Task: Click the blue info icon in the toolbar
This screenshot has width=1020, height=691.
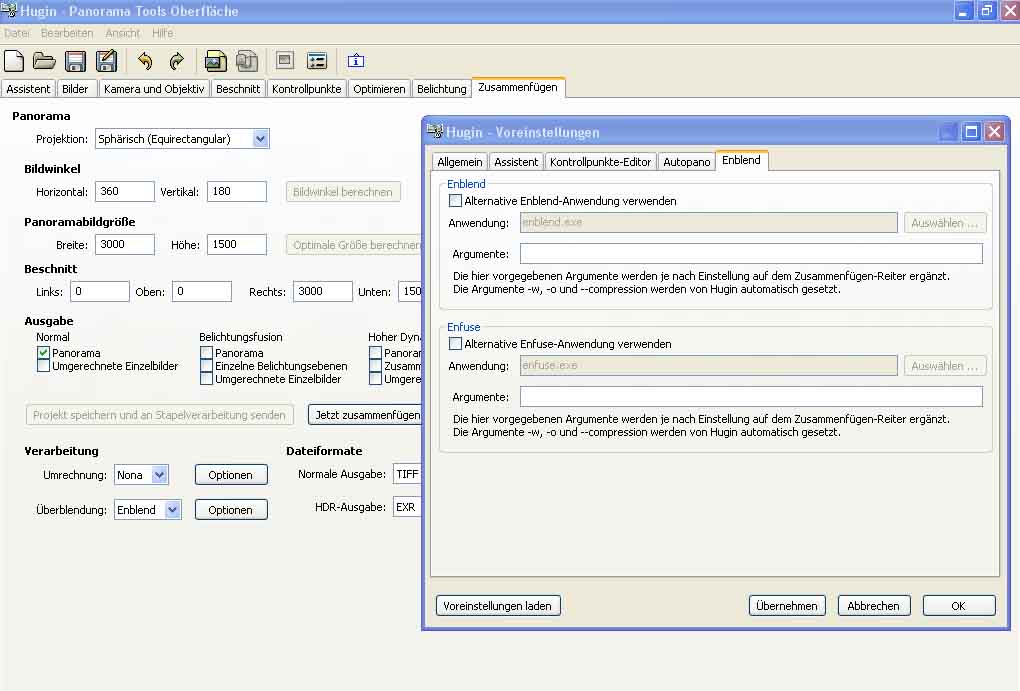Action: click(x=355, y=61)
